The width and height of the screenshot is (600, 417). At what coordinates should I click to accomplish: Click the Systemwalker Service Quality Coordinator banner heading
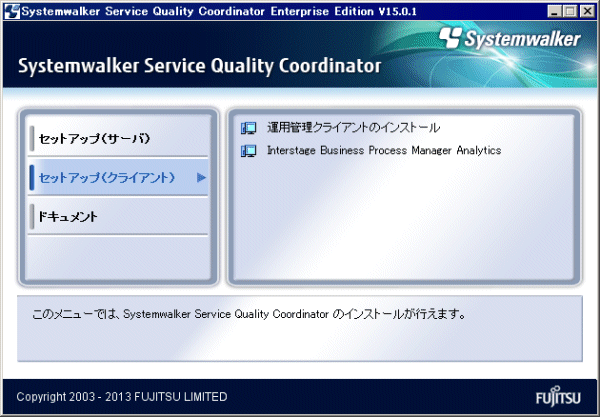pyautogui.click(x=199, y=66)
